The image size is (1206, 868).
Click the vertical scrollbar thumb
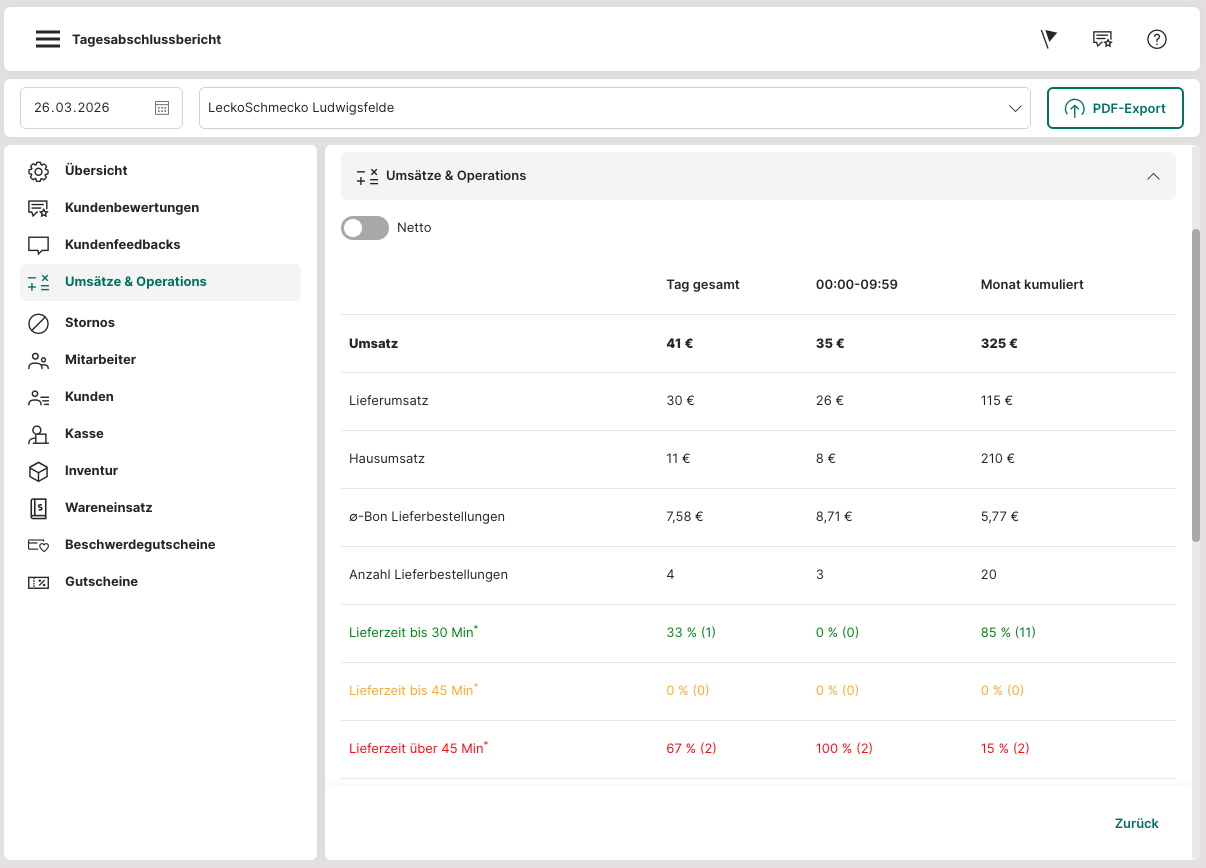click(1196, 385)
